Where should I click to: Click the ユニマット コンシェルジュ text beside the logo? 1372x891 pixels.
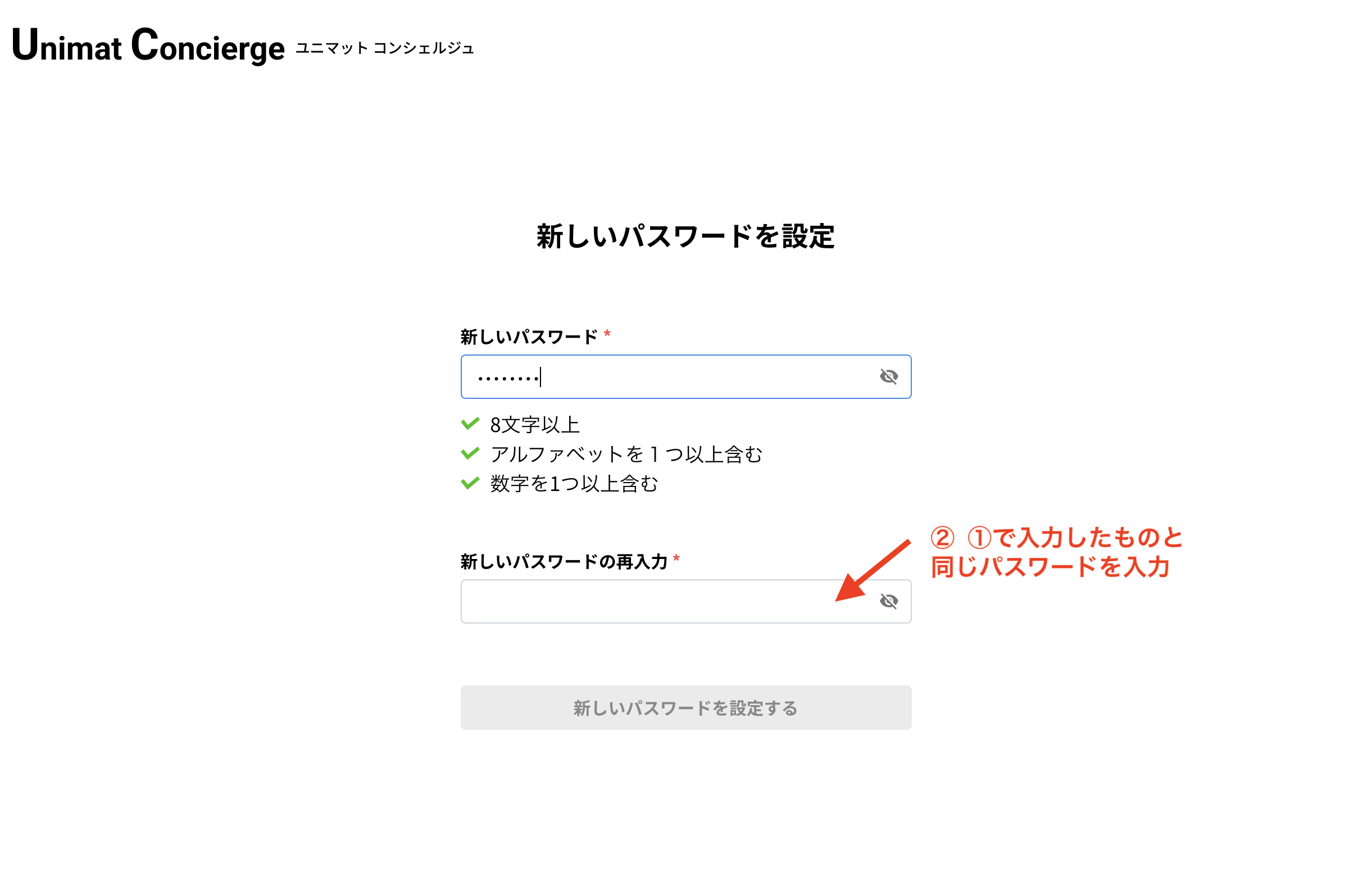click(x=385, y=49)
